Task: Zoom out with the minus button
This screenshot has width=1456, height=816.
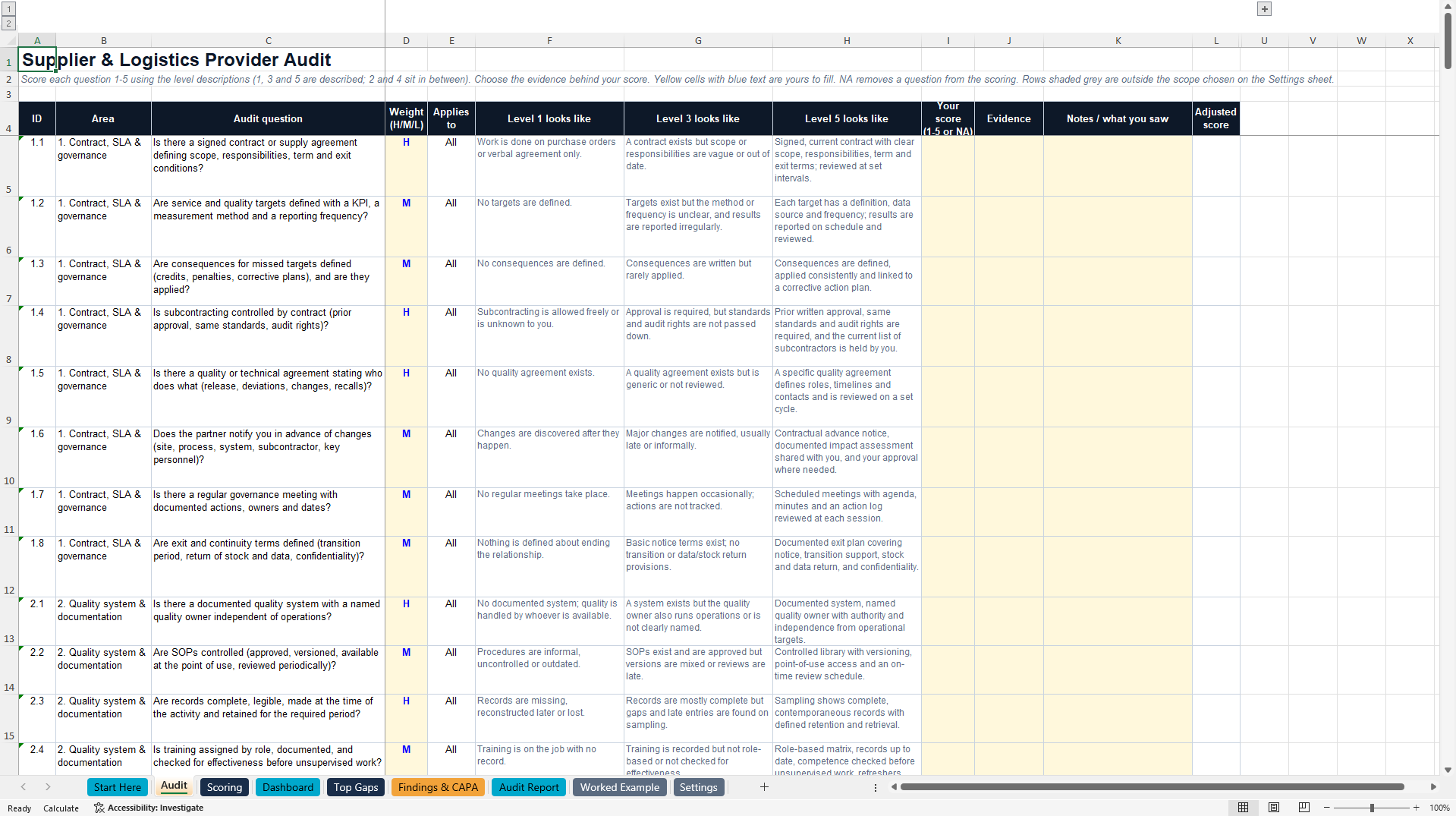Action: pyautogui.click(x=1328, y=808)
